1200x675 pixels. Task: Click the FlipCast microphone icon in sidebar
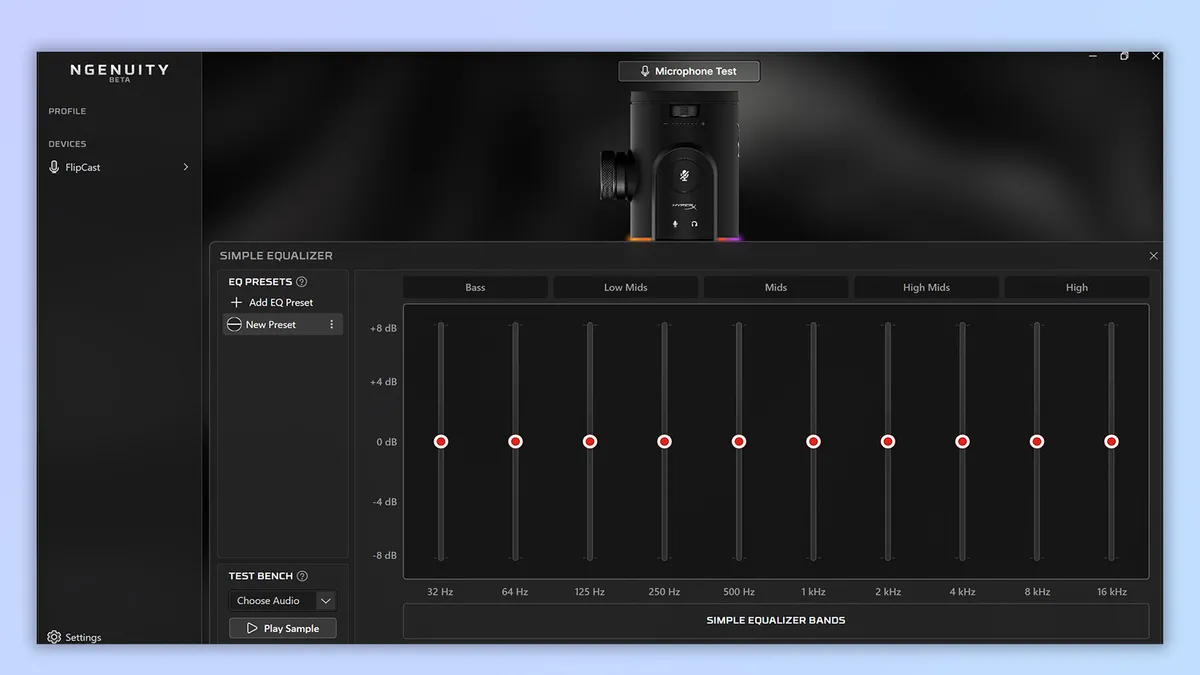pyautogui.click(x=54, y=167)
